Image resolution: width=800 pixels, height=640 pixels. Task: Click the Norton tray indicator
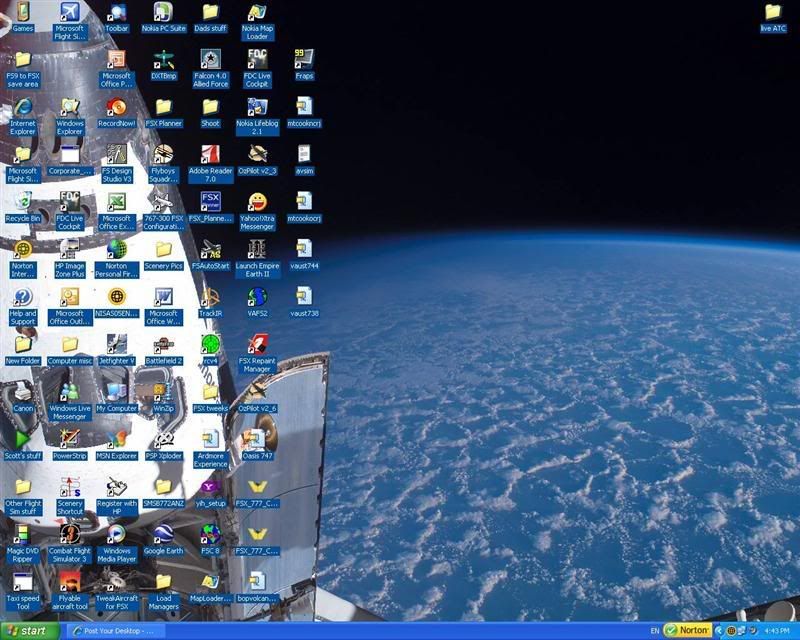tap(687, 631)
